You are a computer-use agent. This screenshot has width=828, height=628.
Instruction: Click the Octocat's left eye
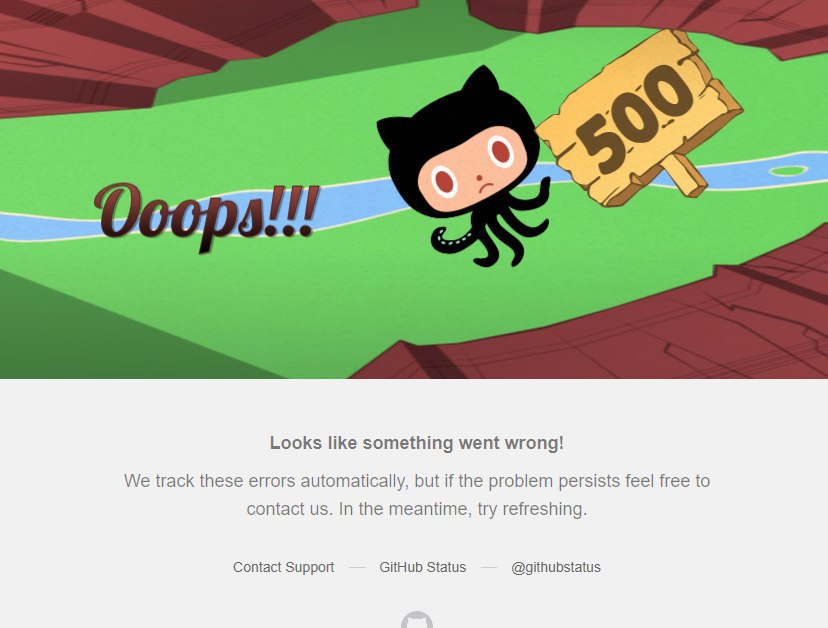point(444,182)
